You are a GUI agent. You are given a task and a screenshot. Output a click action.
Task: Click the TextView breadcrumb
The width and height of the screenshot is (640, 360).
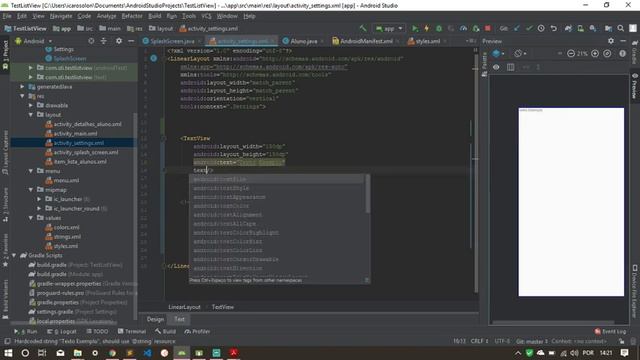222,307
